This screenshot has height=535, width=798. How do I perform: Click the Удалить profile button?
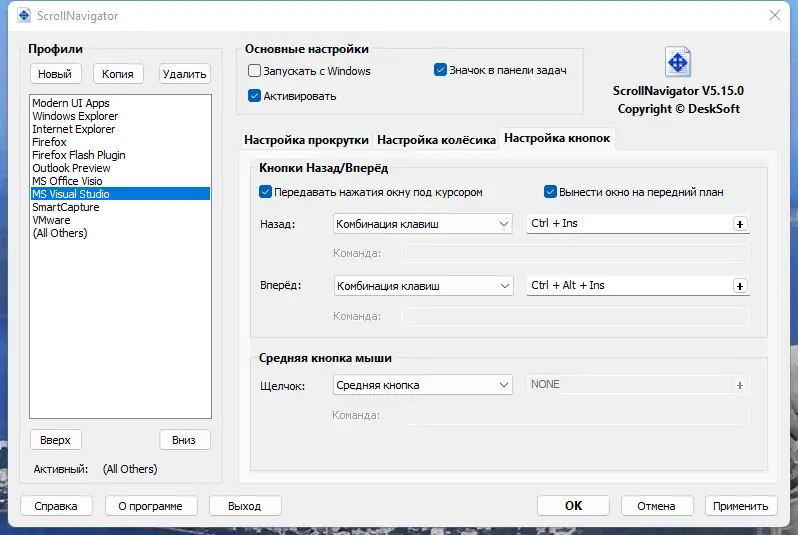[184, 74]
